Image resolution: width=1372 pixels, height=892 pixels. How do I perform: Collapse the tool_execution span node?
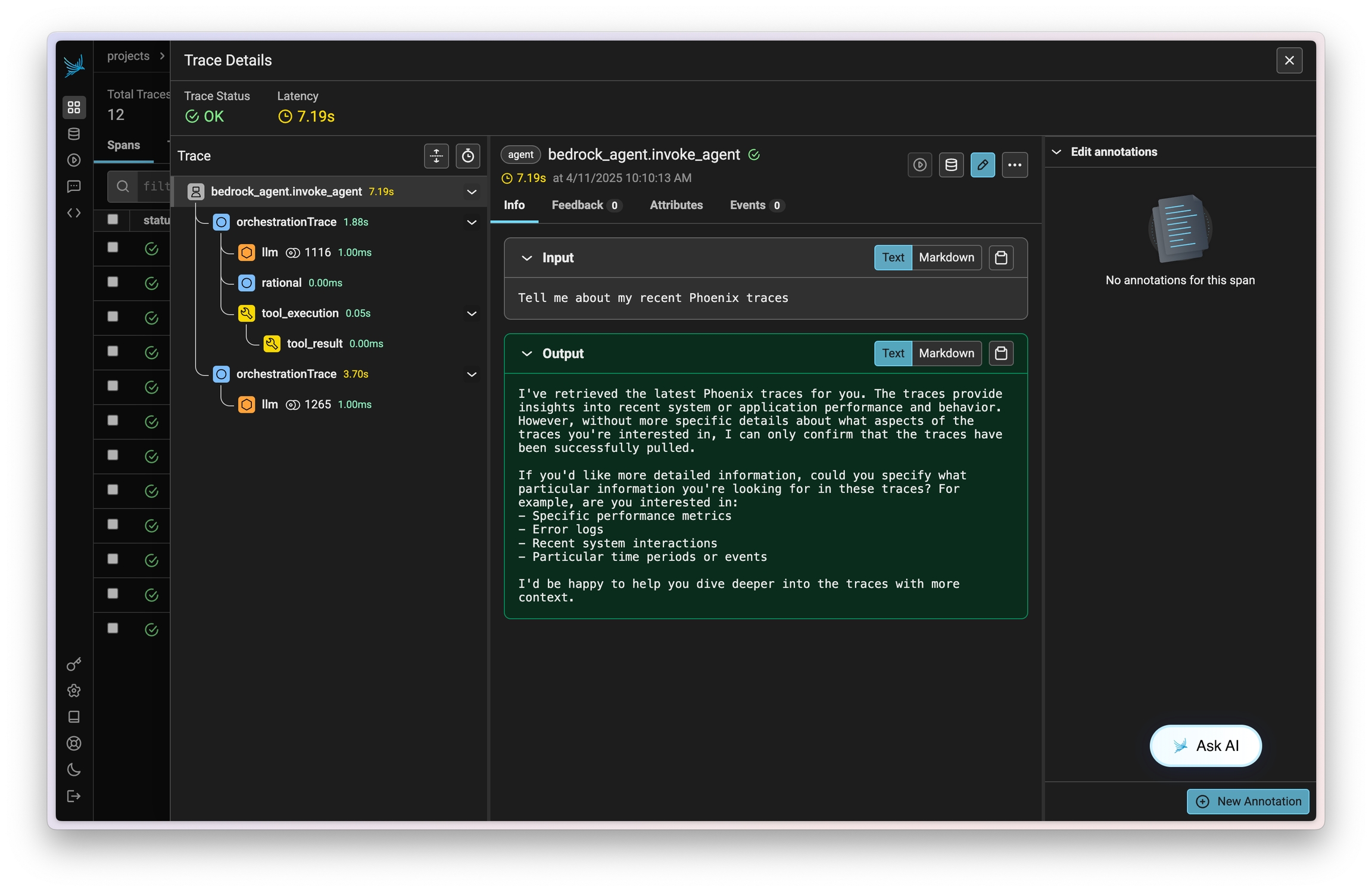point(472,313)
